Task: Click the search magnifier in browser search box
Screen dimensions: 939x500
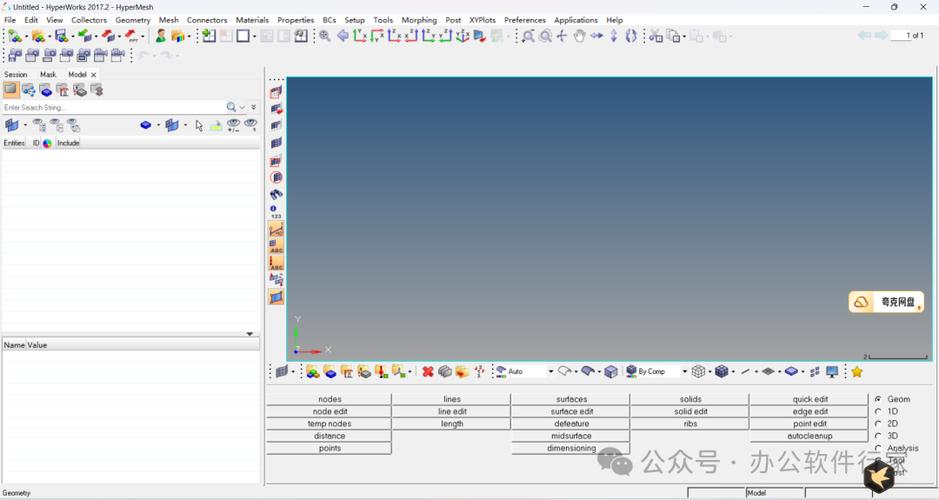Action: coord(231,107)
